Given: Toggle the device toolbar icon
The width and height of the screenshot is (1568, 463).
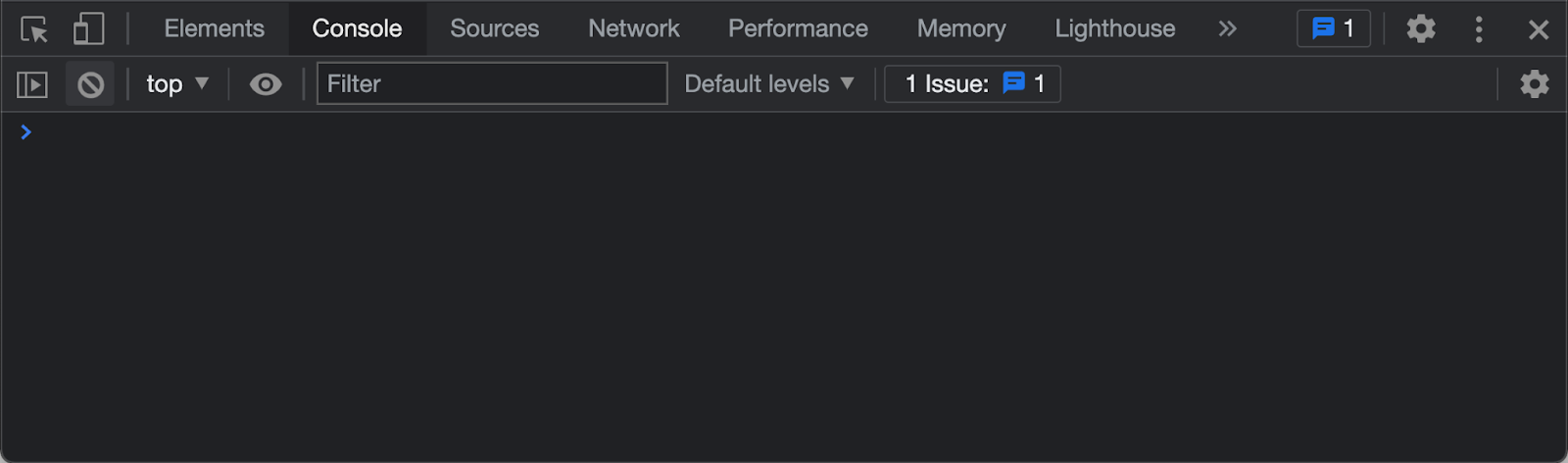Looking at the screenshot, I should tap(88, 29).
